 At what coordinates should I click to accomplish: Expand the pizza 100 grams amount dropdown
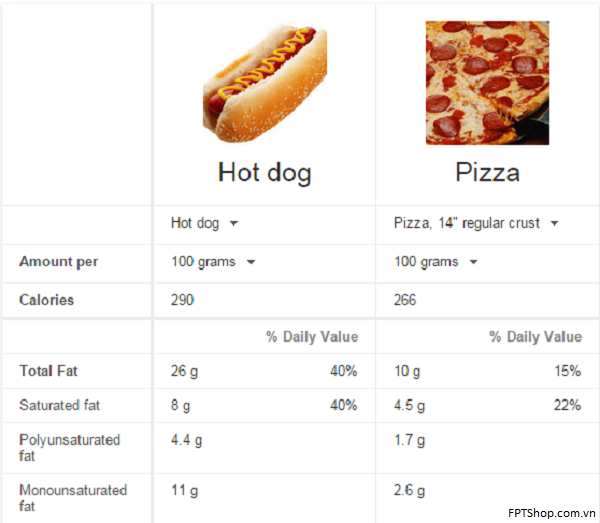click(436, 262)
